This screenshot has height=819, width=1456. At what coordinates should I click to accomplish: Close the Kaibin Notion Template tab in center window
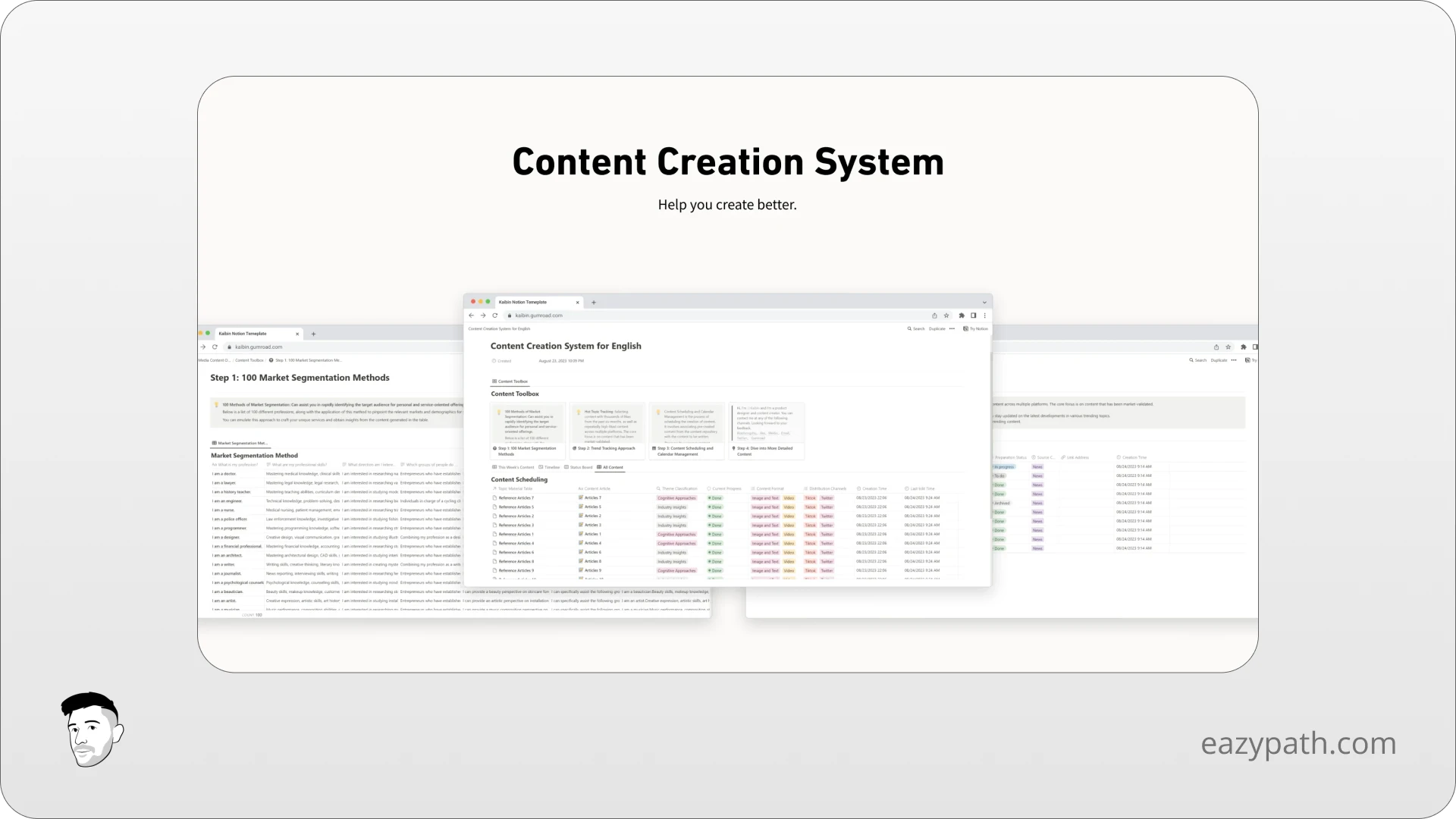click(578, 302)
